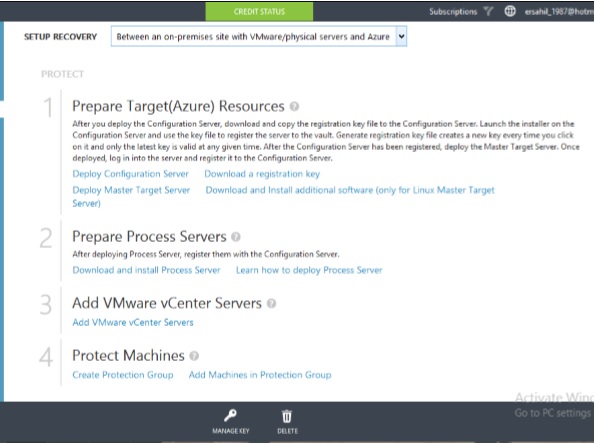Screen dimensions: 595x443
Task: Click the Add VMware vCenter Servers link
Action: coord(133,322)
